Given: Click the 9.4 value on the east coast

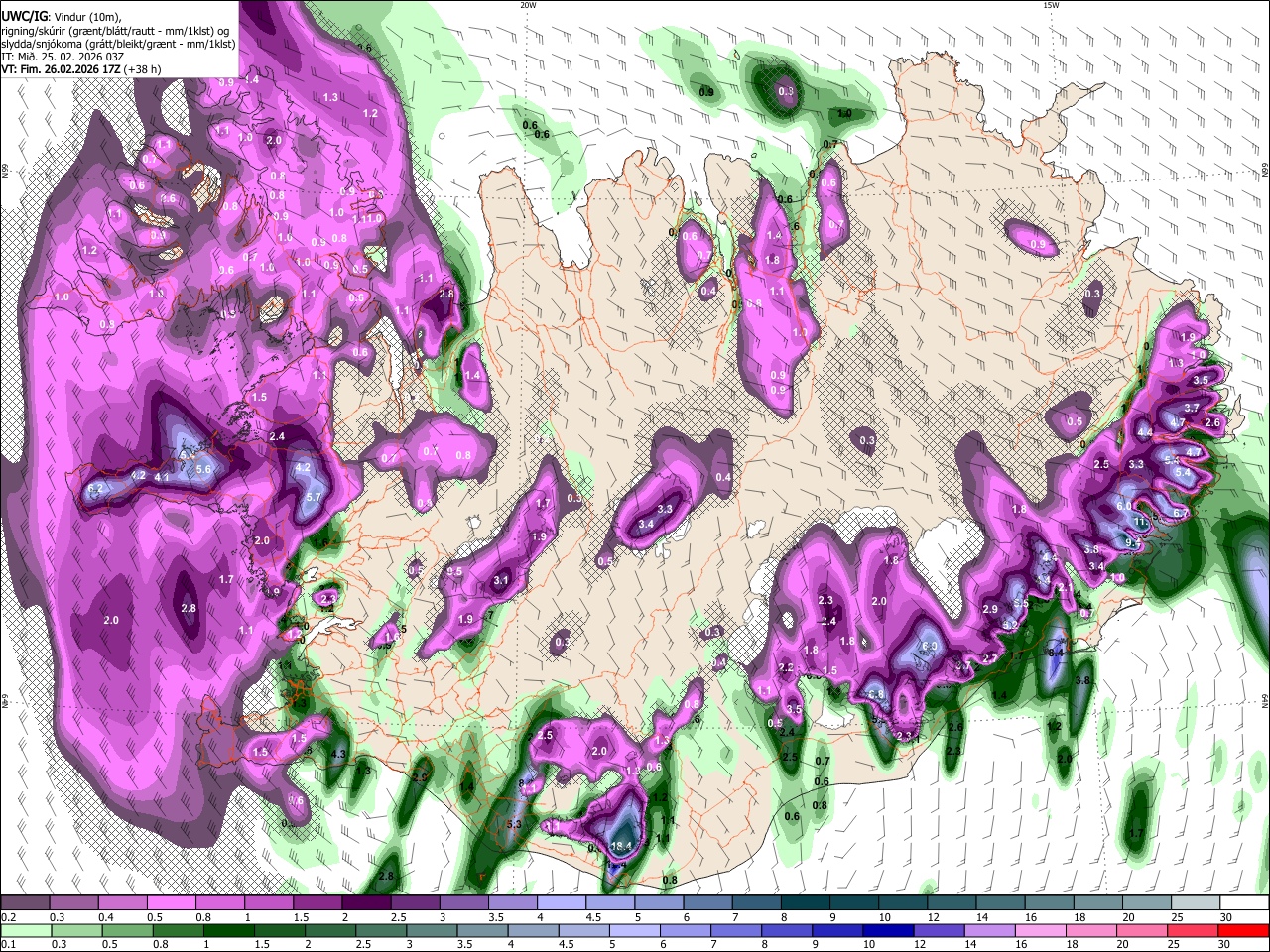Looking at the screenshot, I should click(x=1132, y=542).
